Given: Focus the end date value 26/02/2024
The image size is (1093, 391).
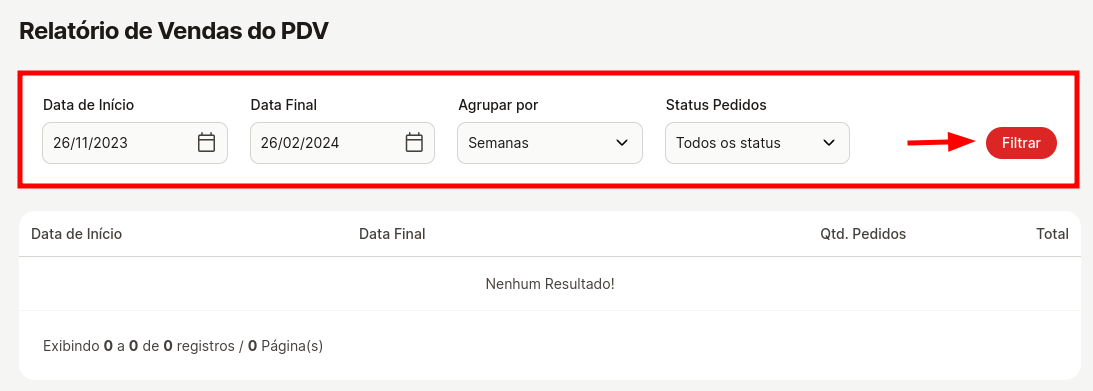Looking at the screenshot, I should tap(300, 143).
